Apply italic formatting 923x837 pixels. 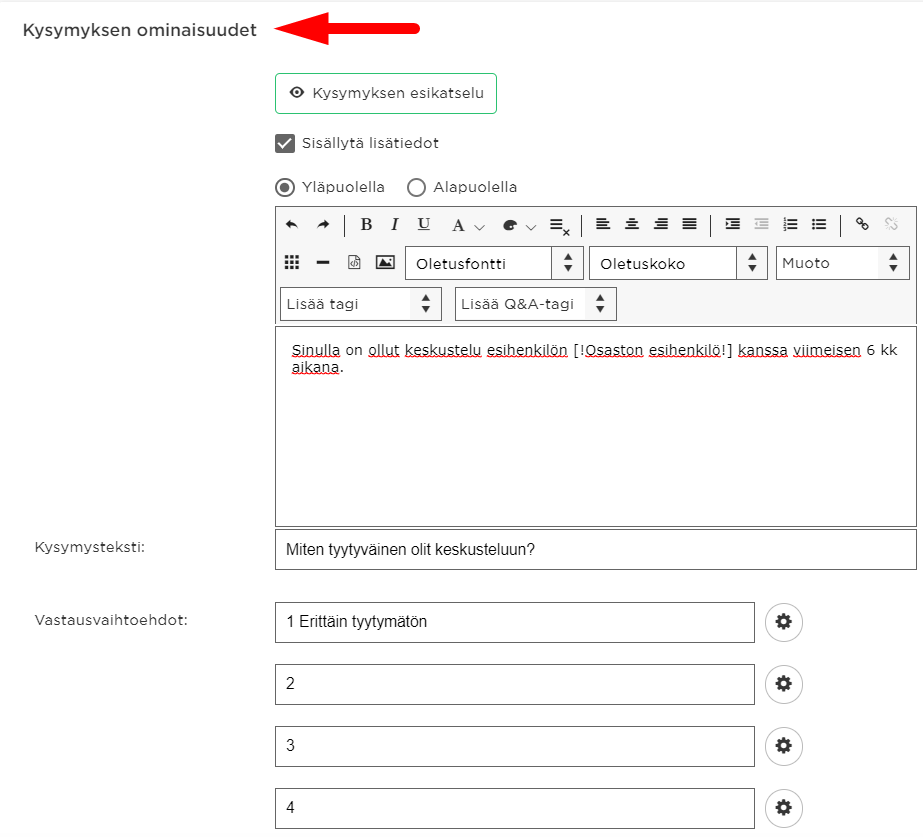(x=394, y=224)
